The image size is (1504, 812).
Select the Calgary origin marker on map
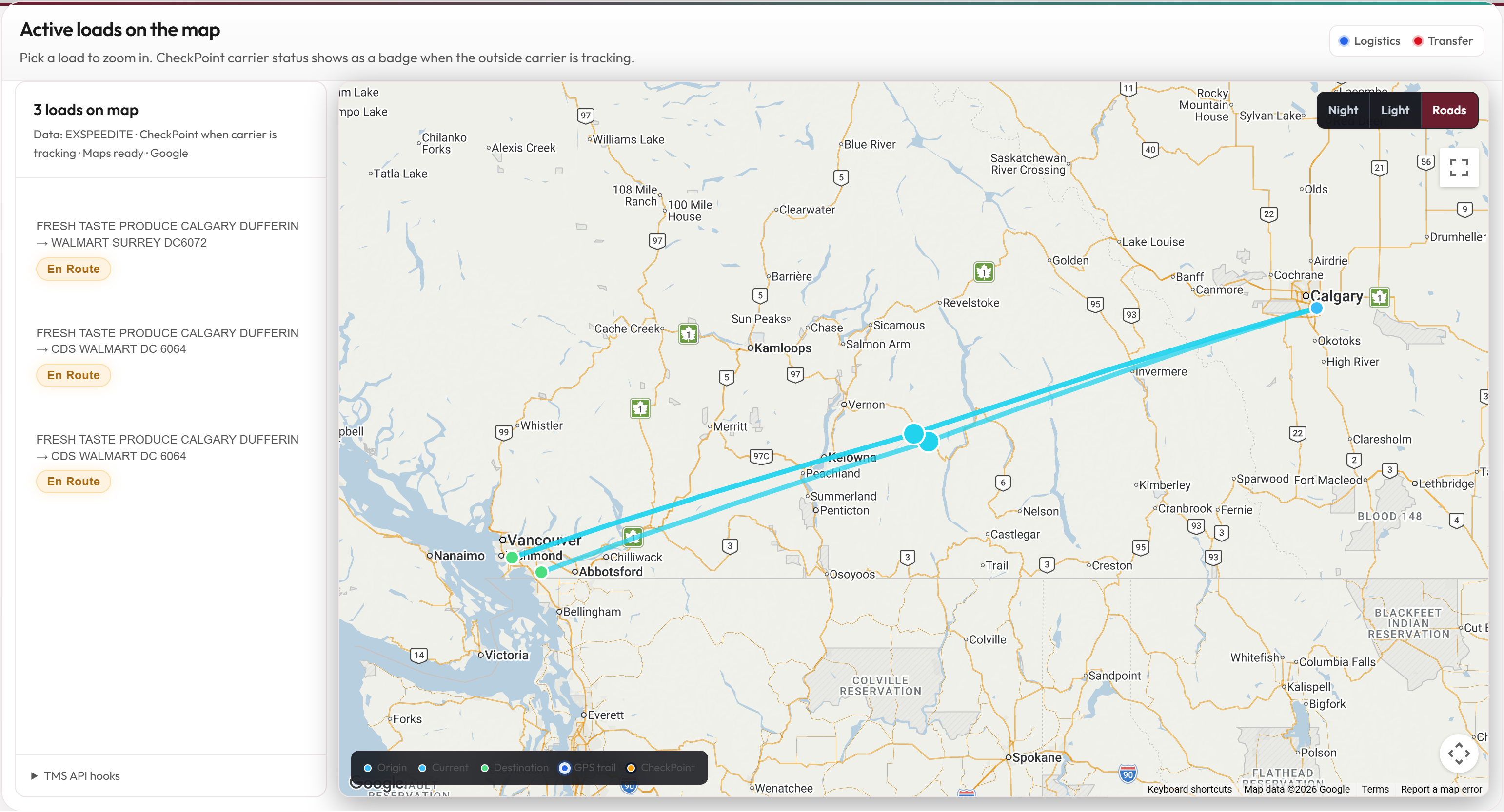(1316, 308)
